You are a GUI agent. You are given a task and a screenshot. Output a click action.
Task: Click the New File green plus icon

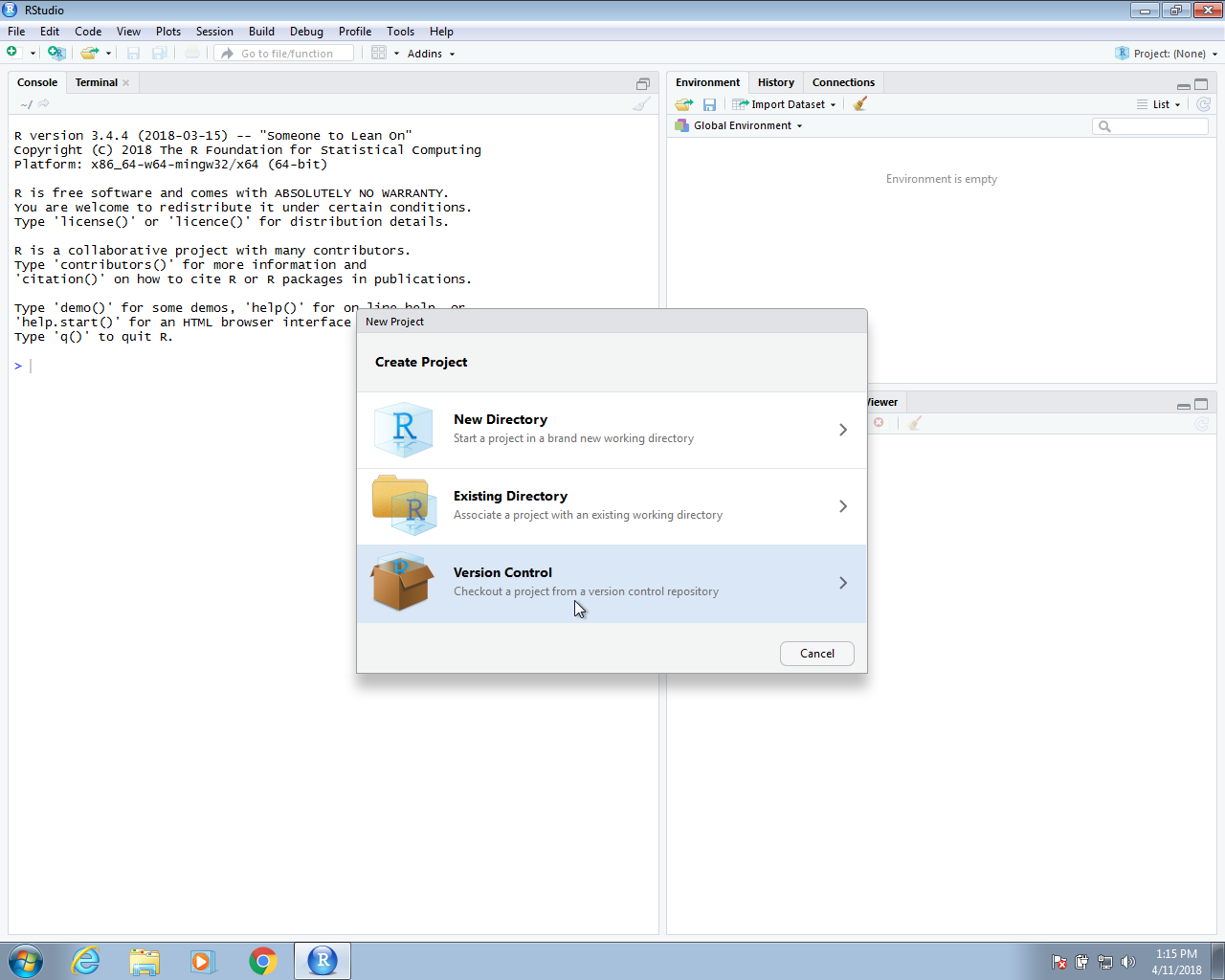12,53
